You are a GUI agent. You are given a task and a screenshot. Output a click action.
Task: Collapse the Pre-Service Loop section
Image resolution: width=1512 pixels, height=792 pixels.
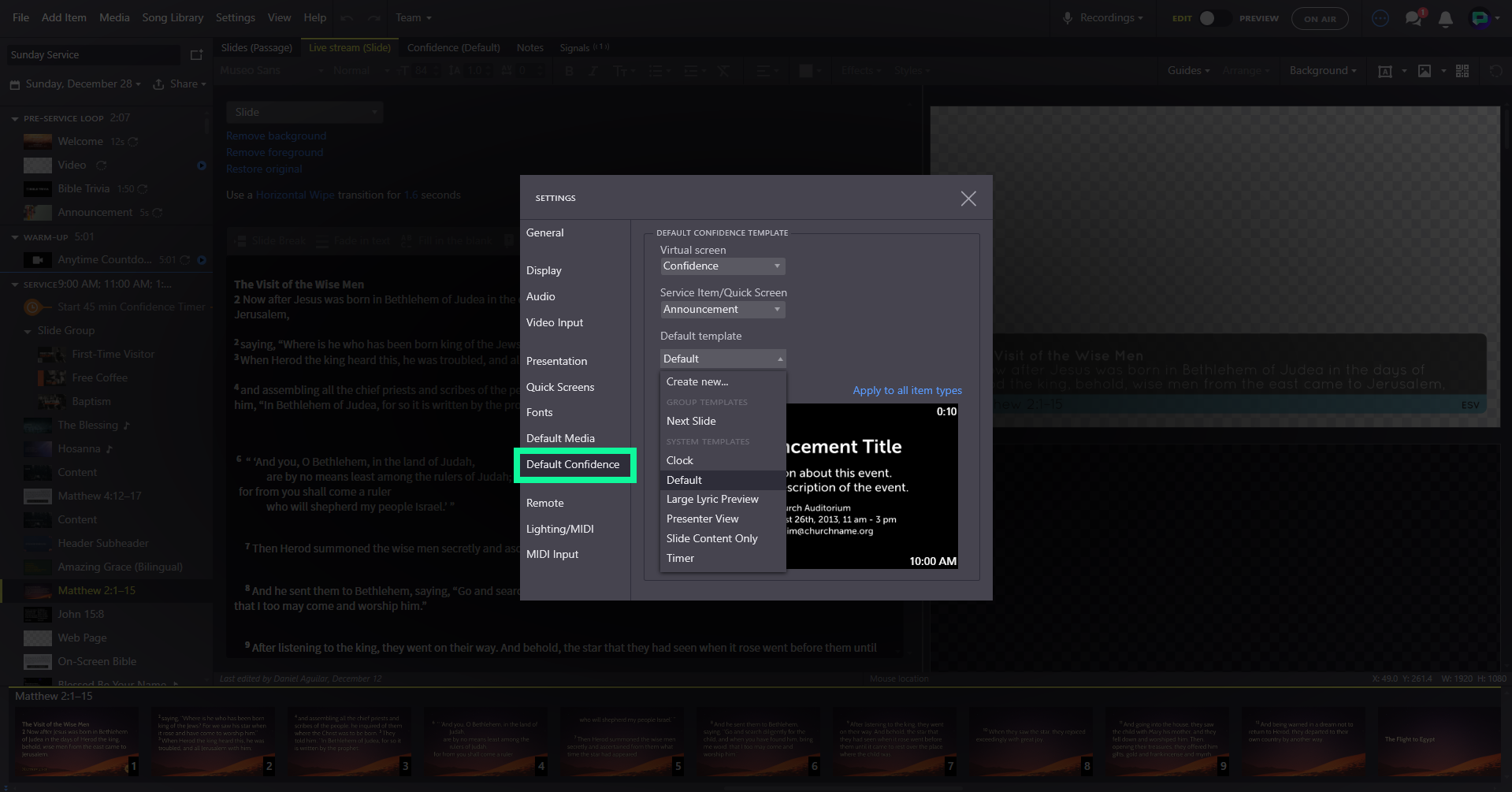(15, 118)
